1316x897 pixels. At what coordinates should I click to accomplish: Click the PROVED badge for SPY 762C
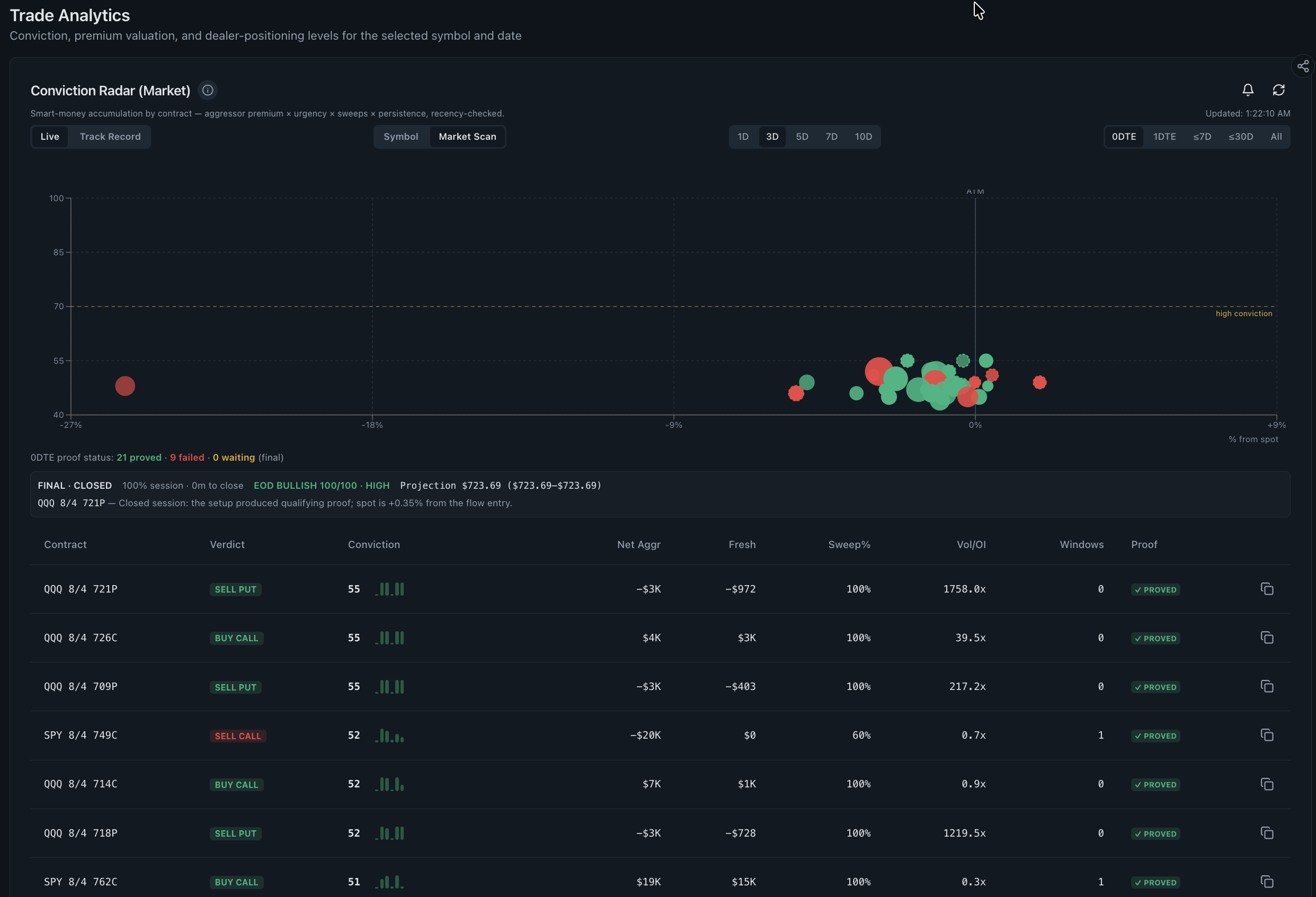[x=1155, y=882]
